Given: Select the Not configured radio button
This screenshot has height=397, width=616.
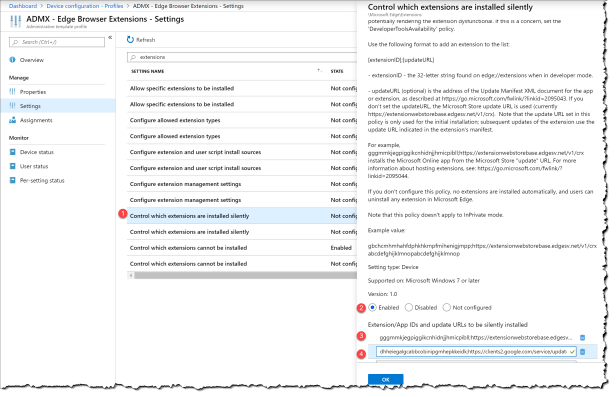Looking at the screenshot, I should (x=446, y=307).
